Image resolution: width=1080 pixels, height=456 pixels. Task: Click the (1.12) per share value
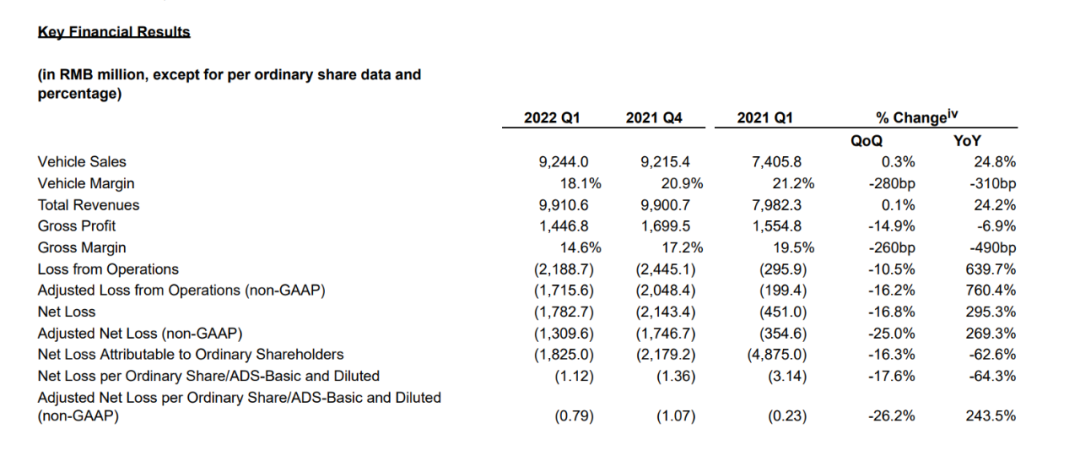point(573,376)
